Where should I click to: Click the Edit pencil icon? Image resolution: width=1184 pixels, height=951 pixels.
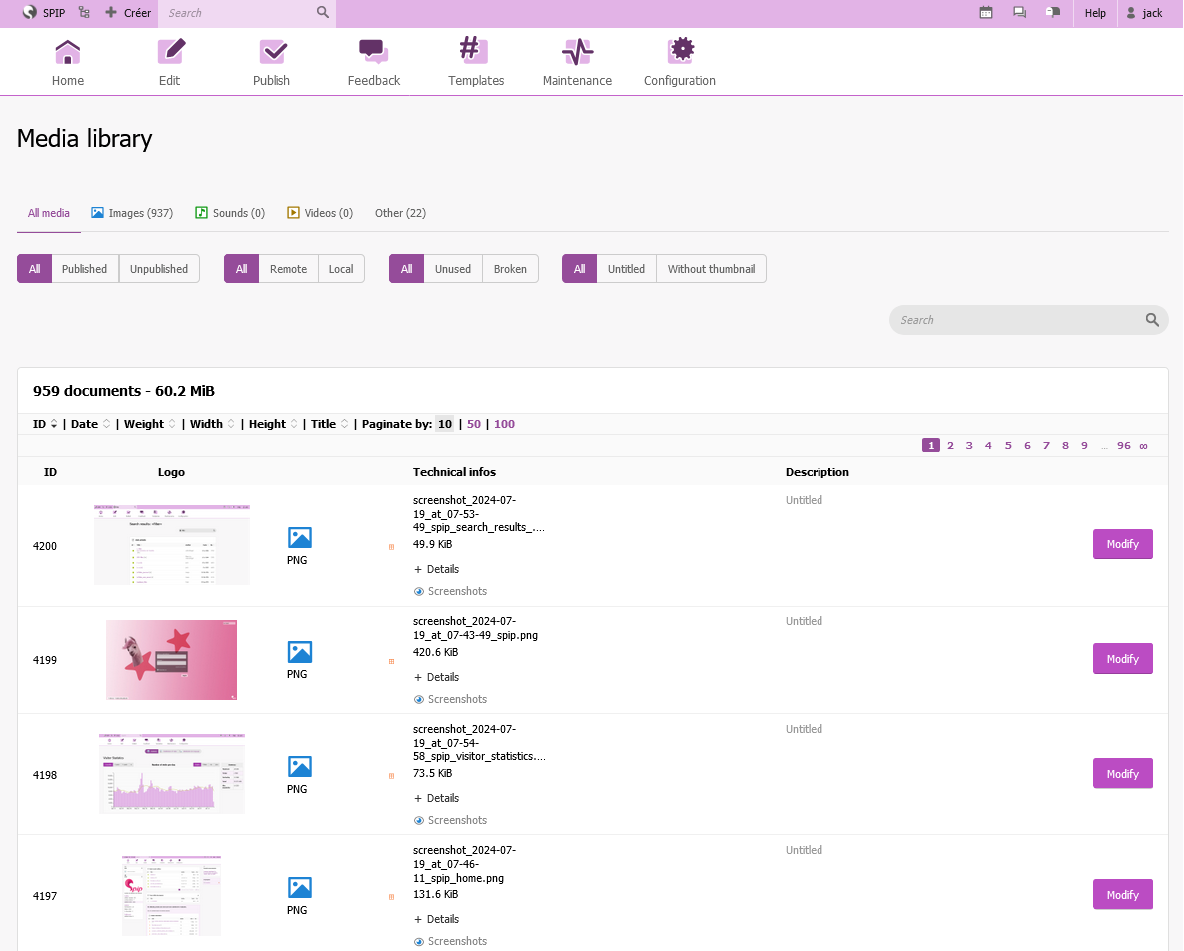(170, 52)
